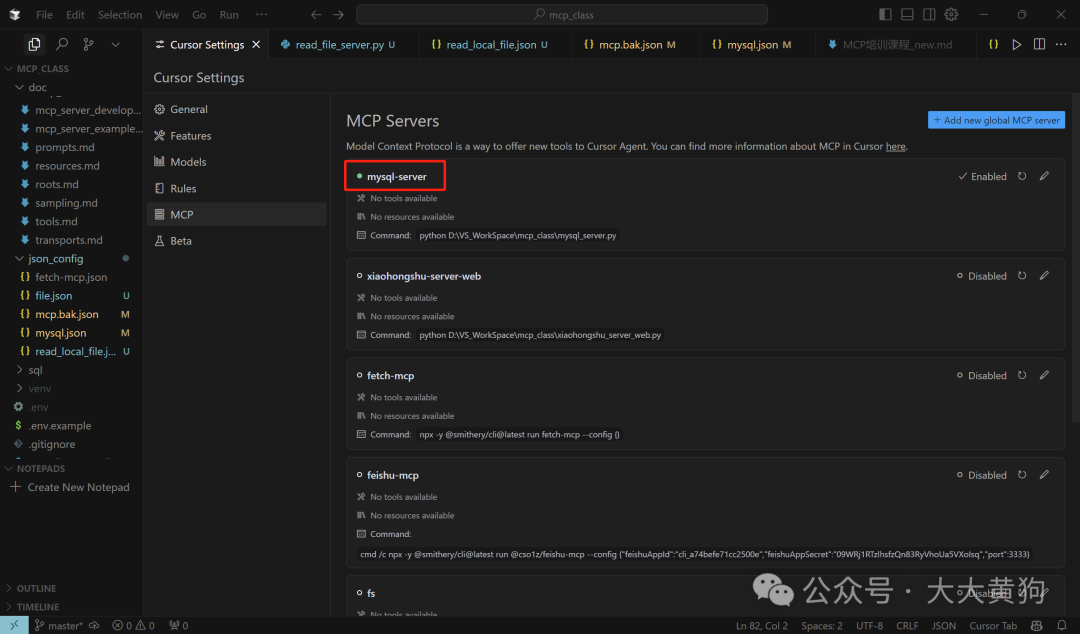Open the Run menu

(229, 14)
